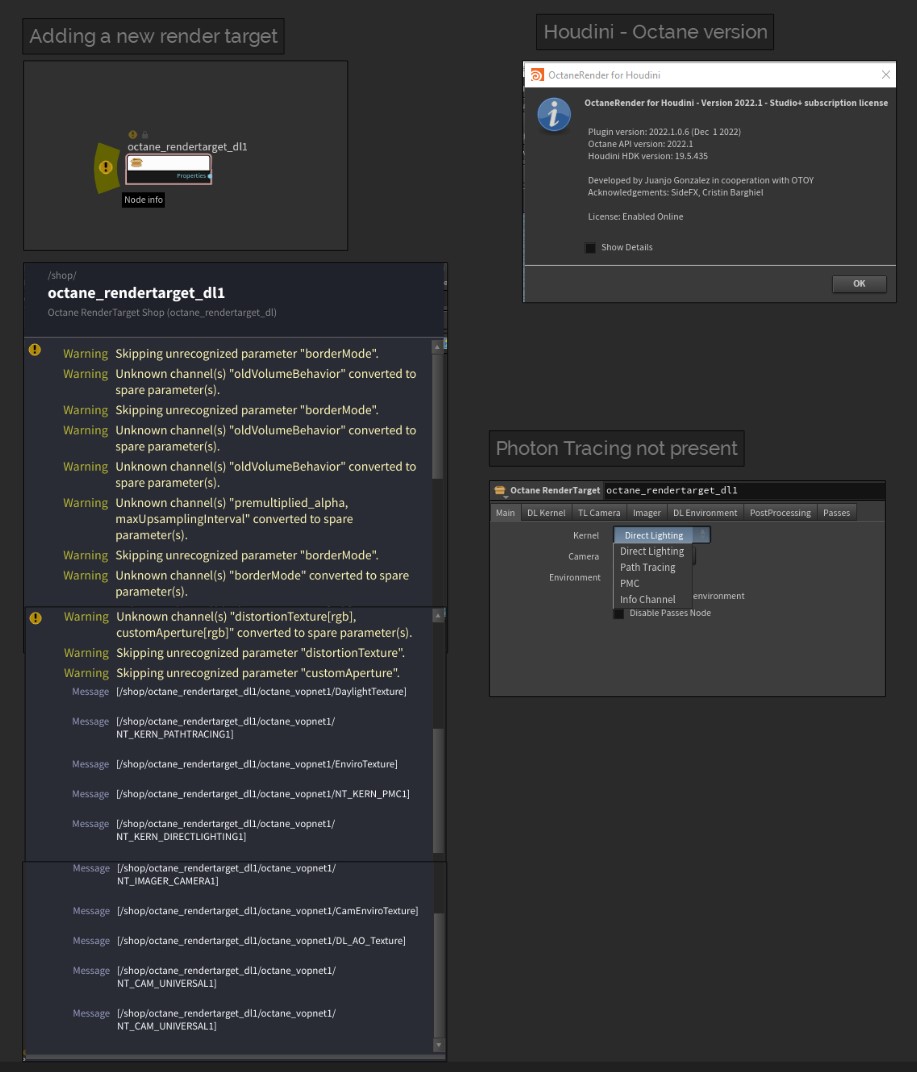Open the PostProcessing tab
Viewport: 917px width, 1072px height.
[780, 513]
